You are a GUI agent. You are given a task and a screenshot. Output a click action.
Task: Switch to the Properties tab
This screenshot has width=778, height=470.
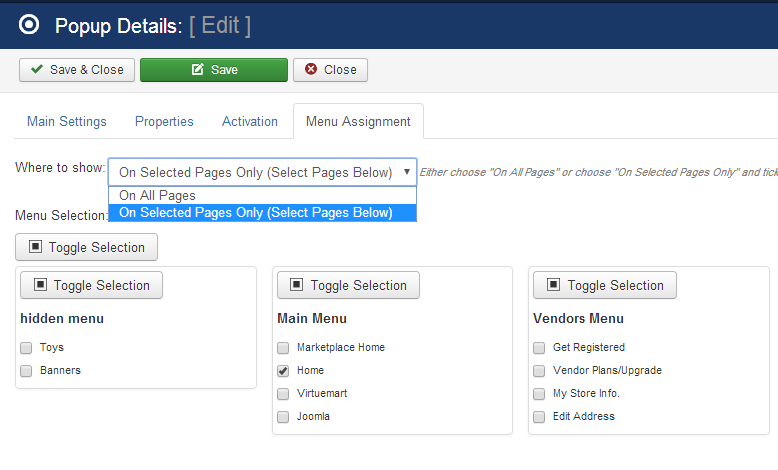tap(164, 122)
